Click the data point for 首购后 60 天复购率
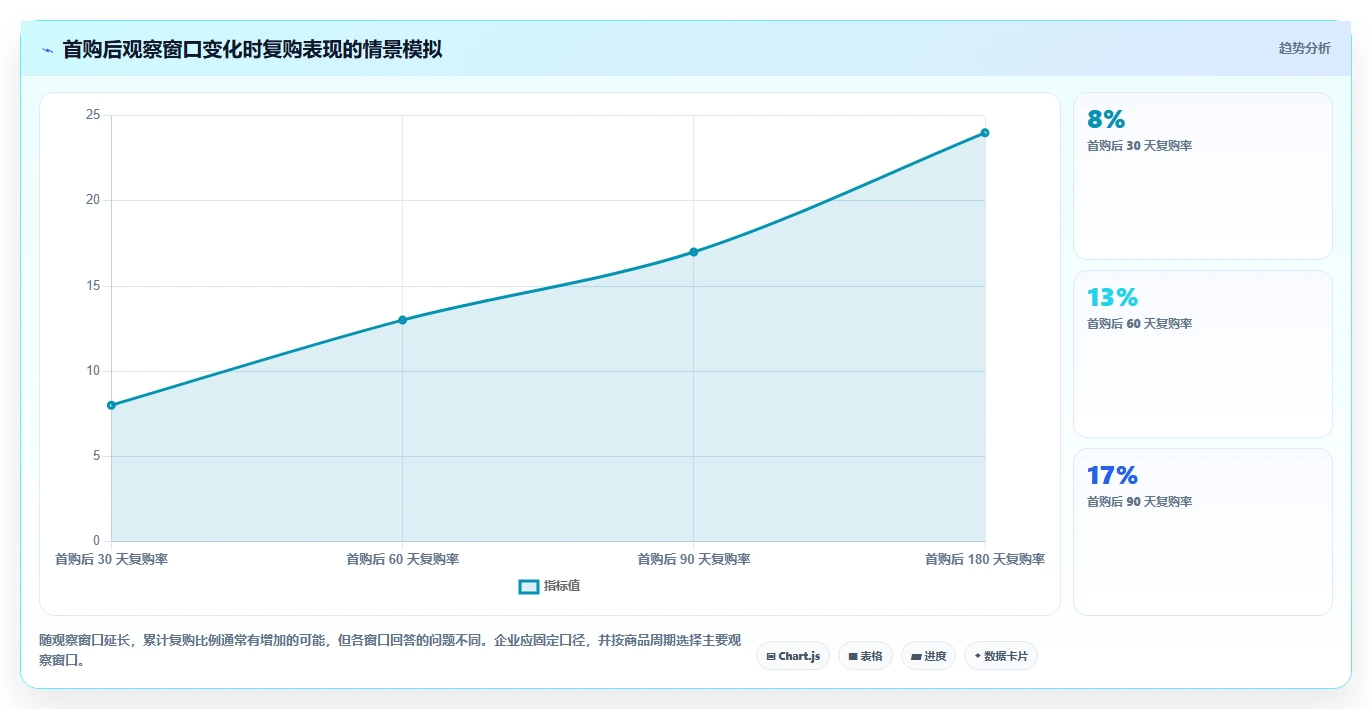1372x709 pixels. coord(402,320)
